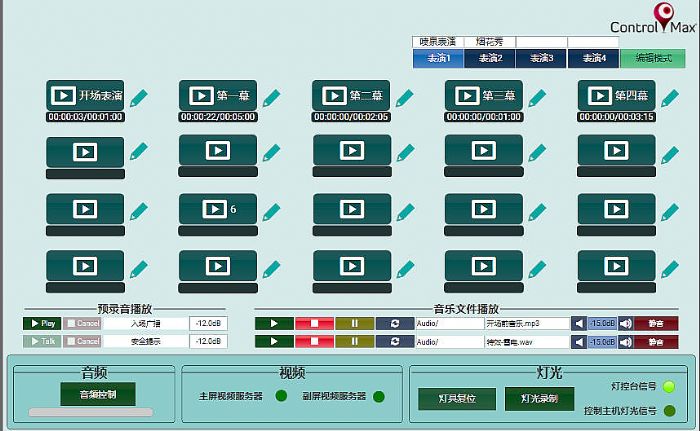Viewport: 700px width, 431px height.
Task: Click the 控制主机灯光信号 indicator light
Action: coord(670,410)
